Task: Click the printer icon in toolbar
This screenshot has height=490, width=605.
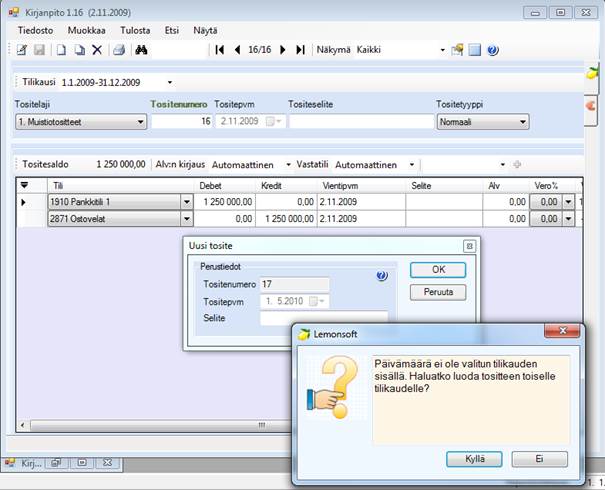Action: (119, 50)
